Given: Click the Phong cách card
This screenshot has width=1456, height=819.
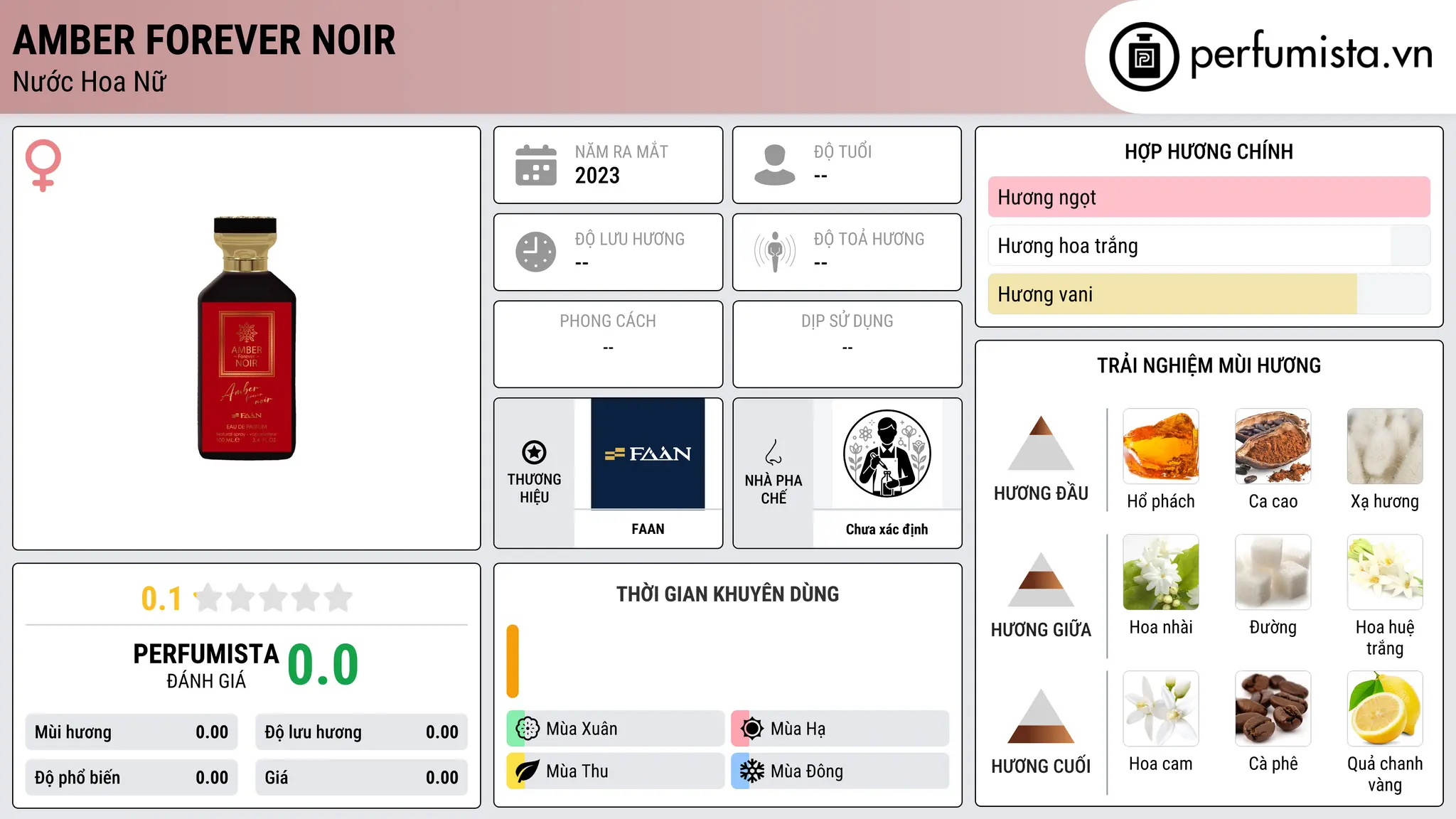Looking at the screenshot, I should [x=608, y=344].
